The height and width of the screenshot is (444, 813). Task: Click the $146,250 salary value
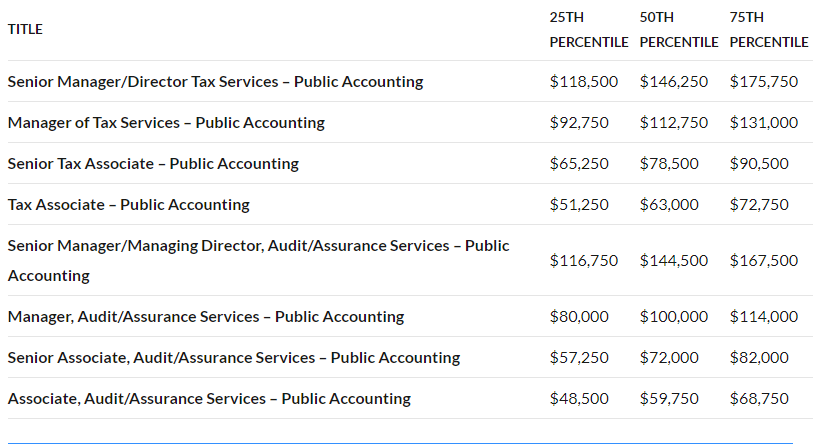674,81
